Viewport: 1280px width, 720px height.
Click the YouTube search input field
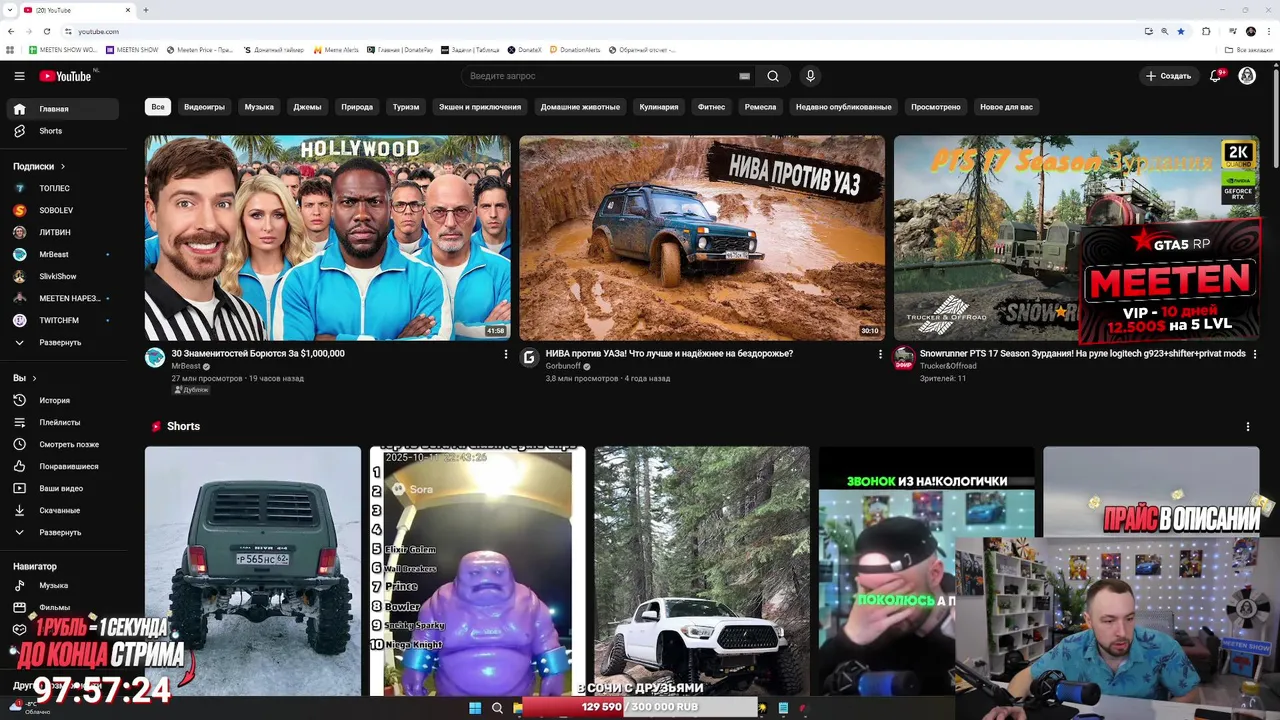click(600, 76)
